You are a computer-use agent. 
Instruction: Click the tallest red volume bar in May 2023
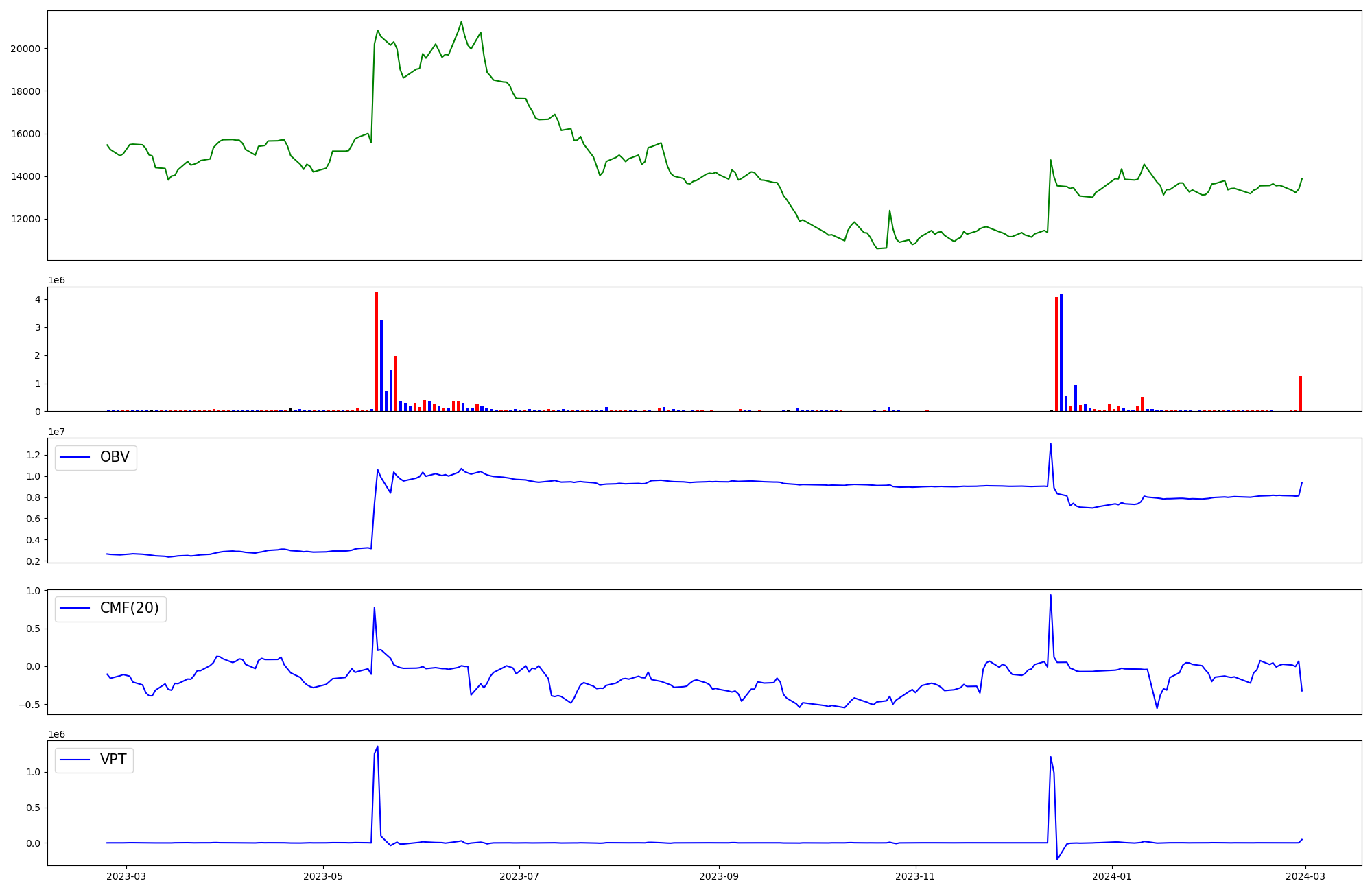[377, 351]
